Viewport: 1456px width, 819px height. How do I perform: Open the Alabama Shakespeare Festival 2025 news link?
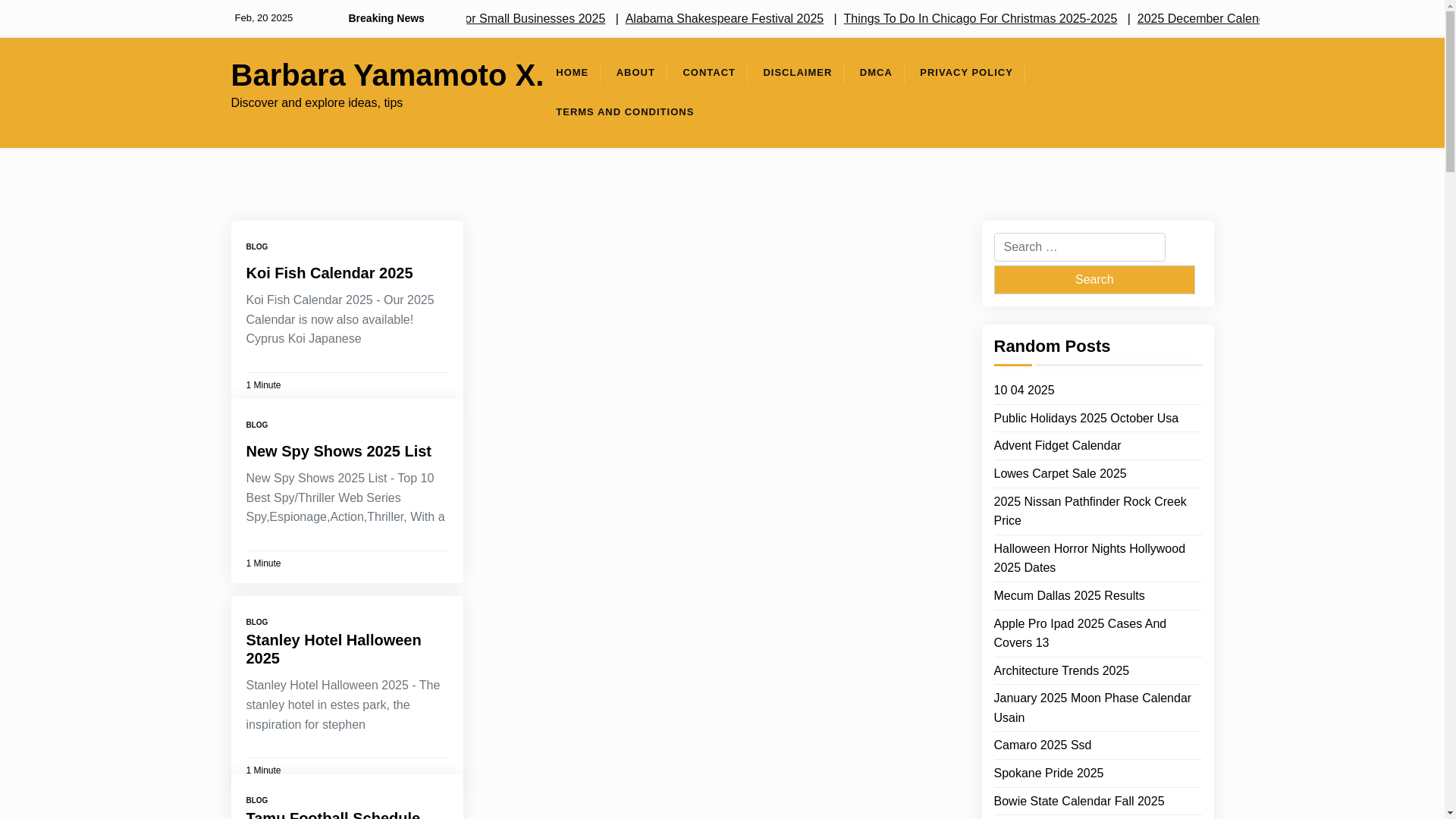pyautogui.click(x=724, y=18)
